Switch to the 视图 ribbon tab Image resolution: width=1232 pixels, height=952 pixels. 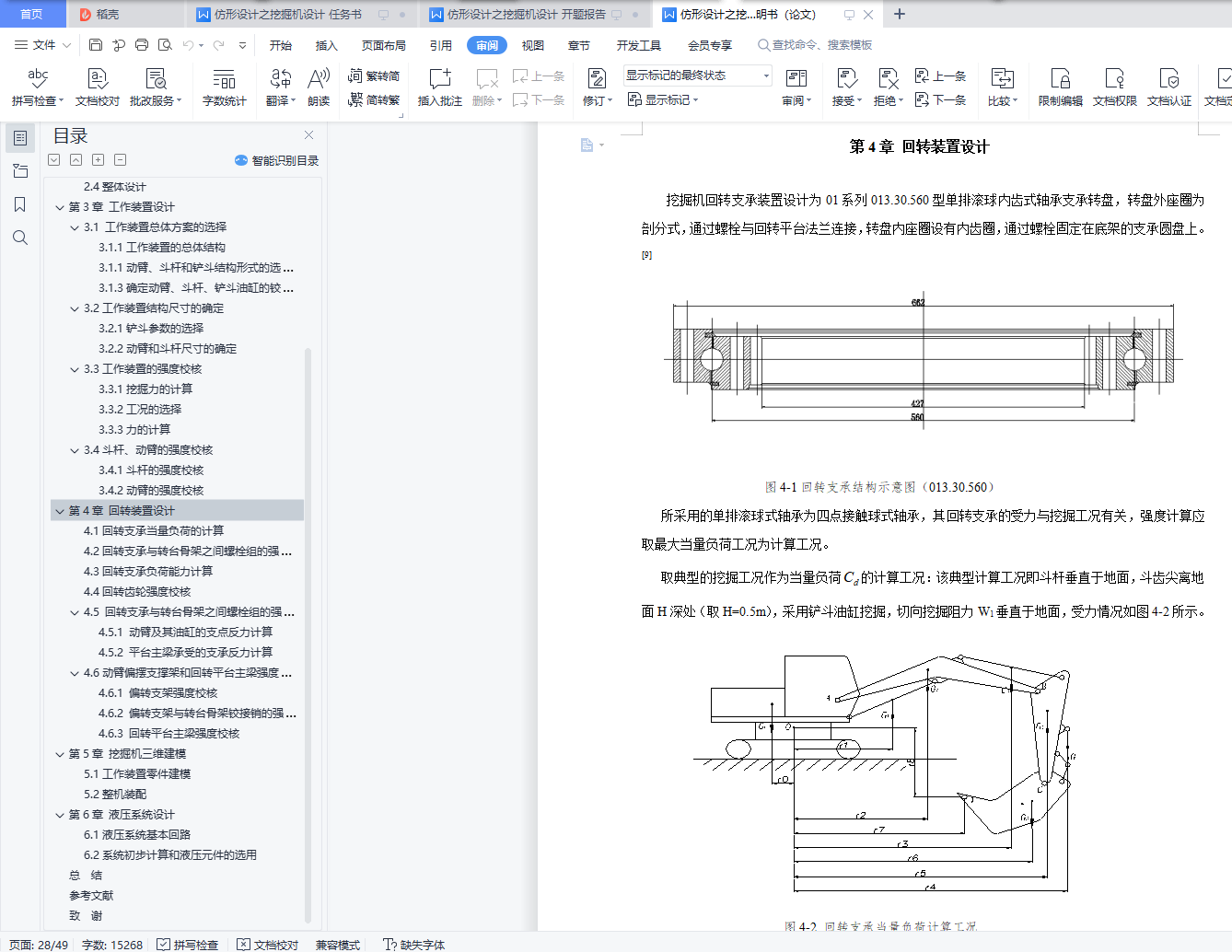(533, 45)
